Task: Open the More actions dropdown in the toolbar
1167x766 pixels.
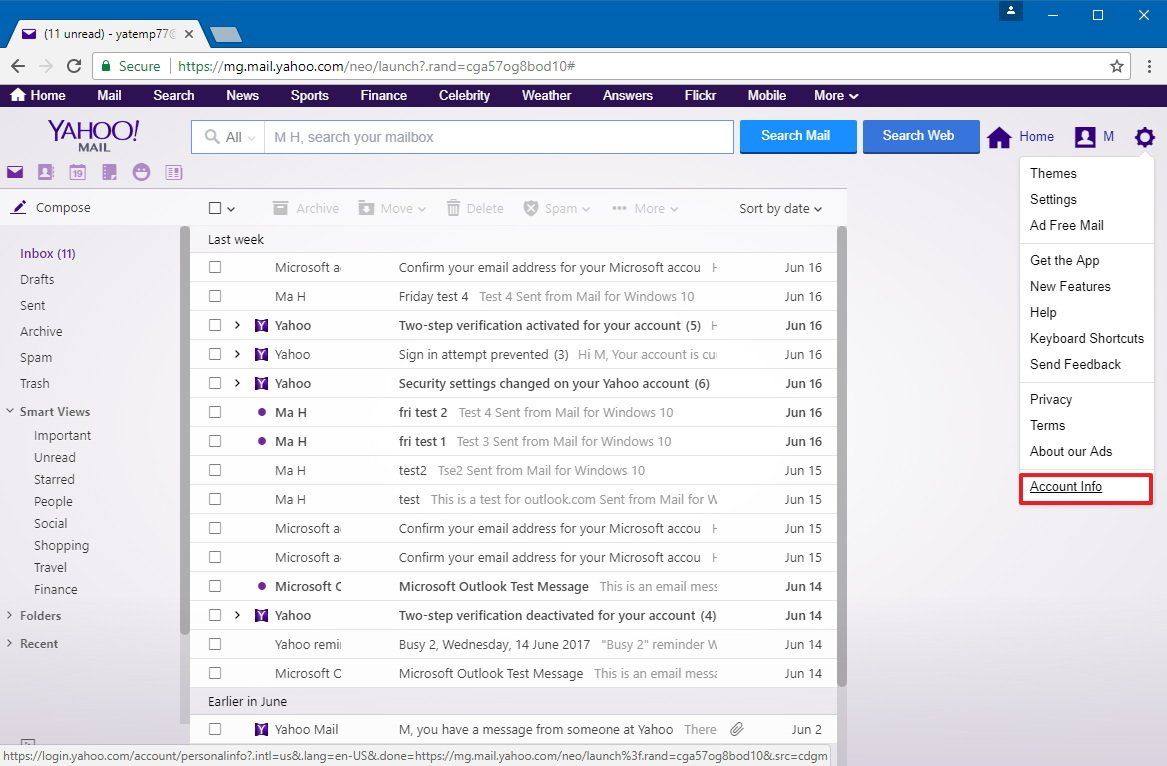Action: (x=645, y=208)
